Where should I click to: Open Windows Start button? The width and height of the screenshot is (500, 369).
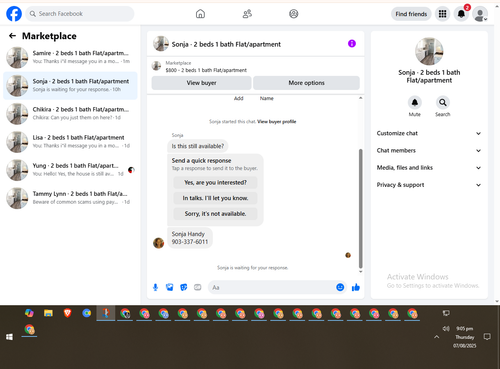click(9, 337)
